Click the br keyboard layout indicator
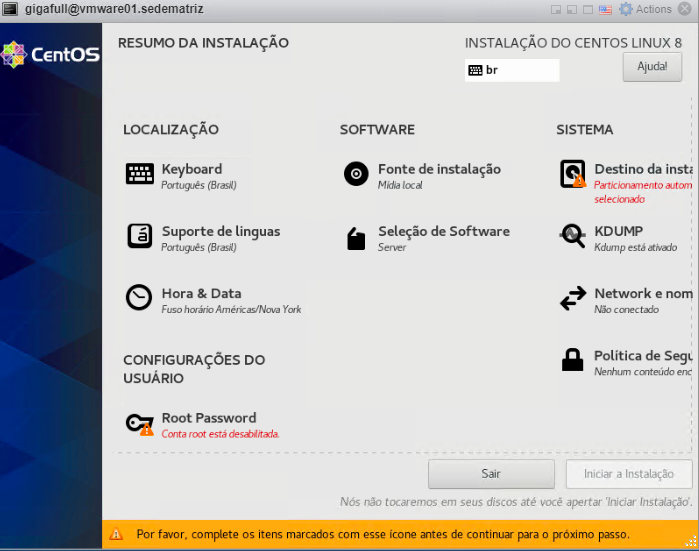 [x=512, y=70]
